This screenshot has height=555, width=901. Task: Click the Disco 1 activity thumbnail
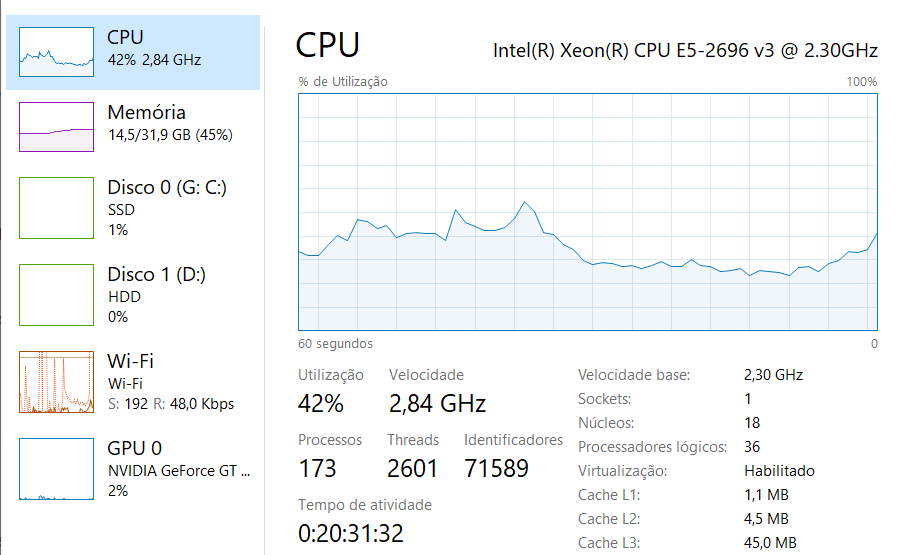click(x=58, y=295)
